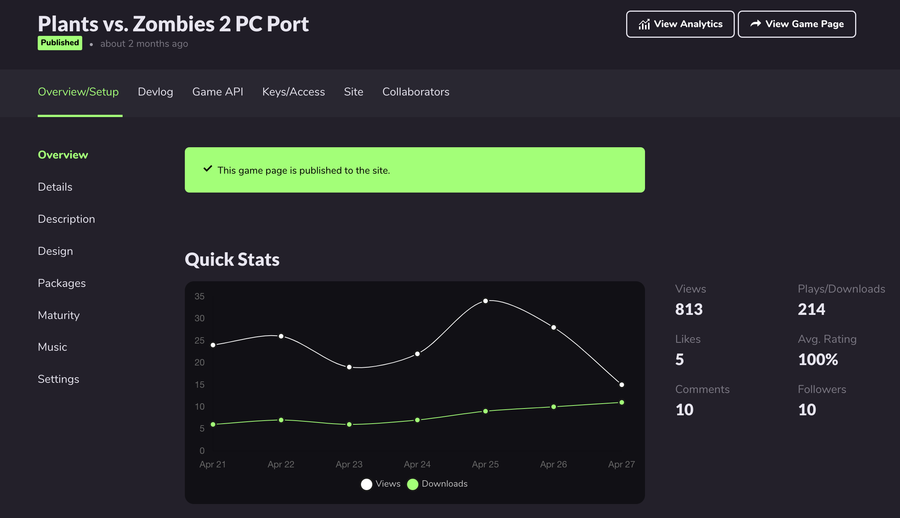The image size is (900, 518).
Task: Click the Avg. Rating value 100%
Action: coord(818,359)
